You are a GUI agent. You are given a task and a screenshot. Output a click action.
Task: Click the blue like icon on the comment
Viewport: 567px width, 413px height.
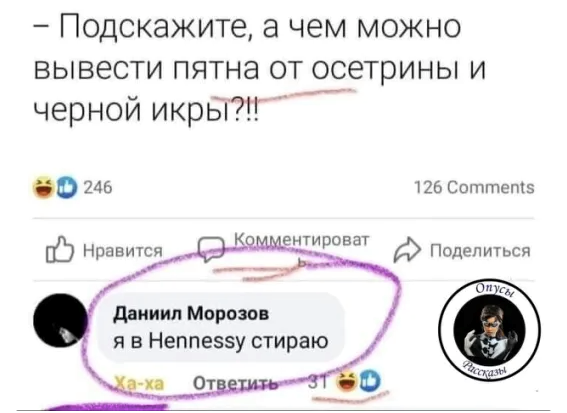click(369, 382)
